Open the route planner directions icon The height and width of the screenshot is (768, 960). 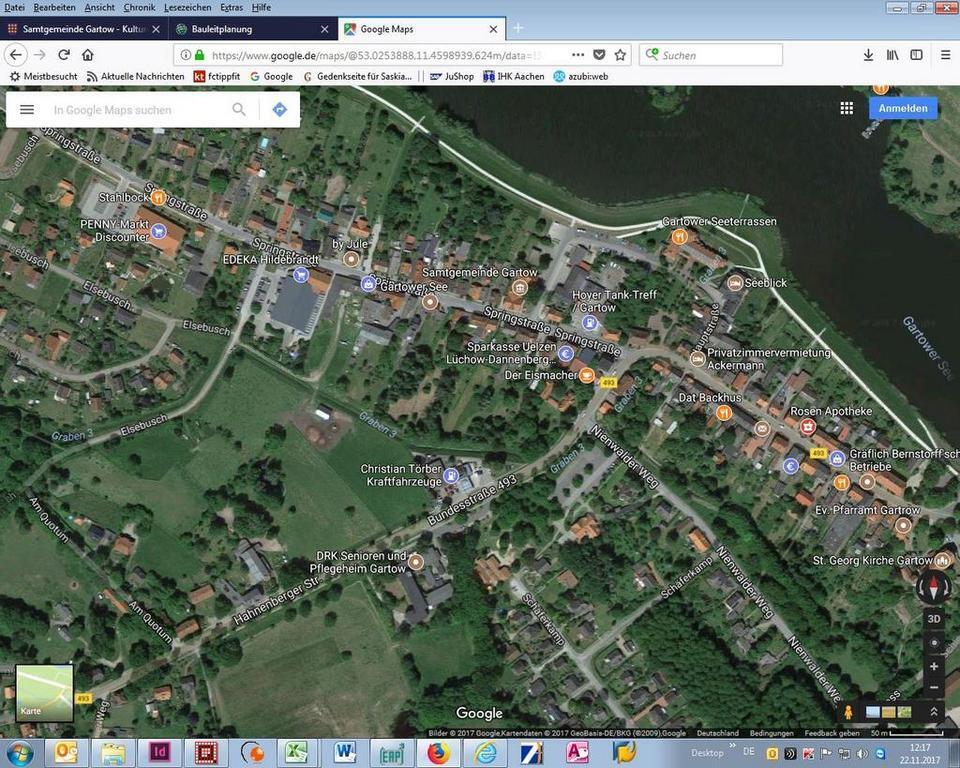(x=279, y=110)
